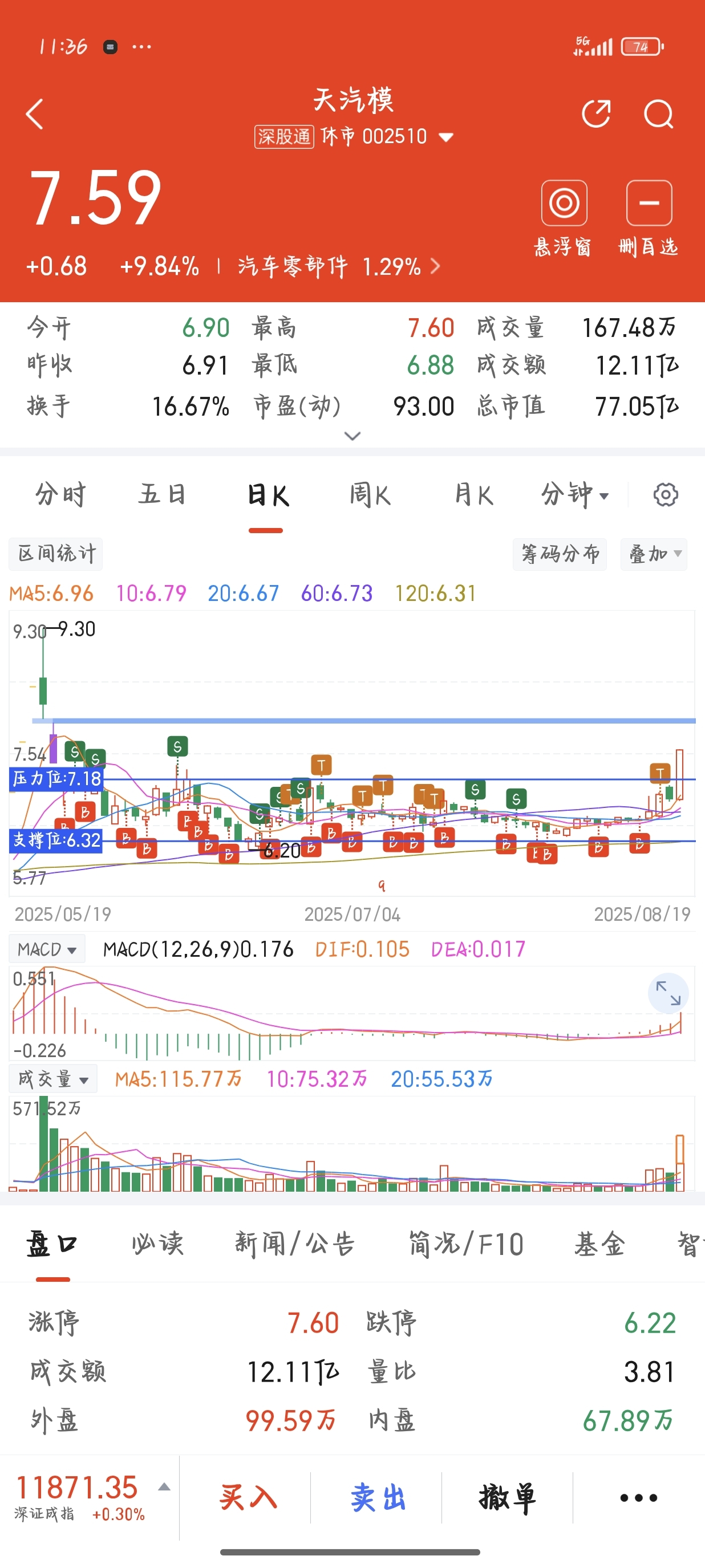Tap the MA5:115.77万 volume average label
The height and width of the screenshot is (1568, 705).
pos(179,1079)
